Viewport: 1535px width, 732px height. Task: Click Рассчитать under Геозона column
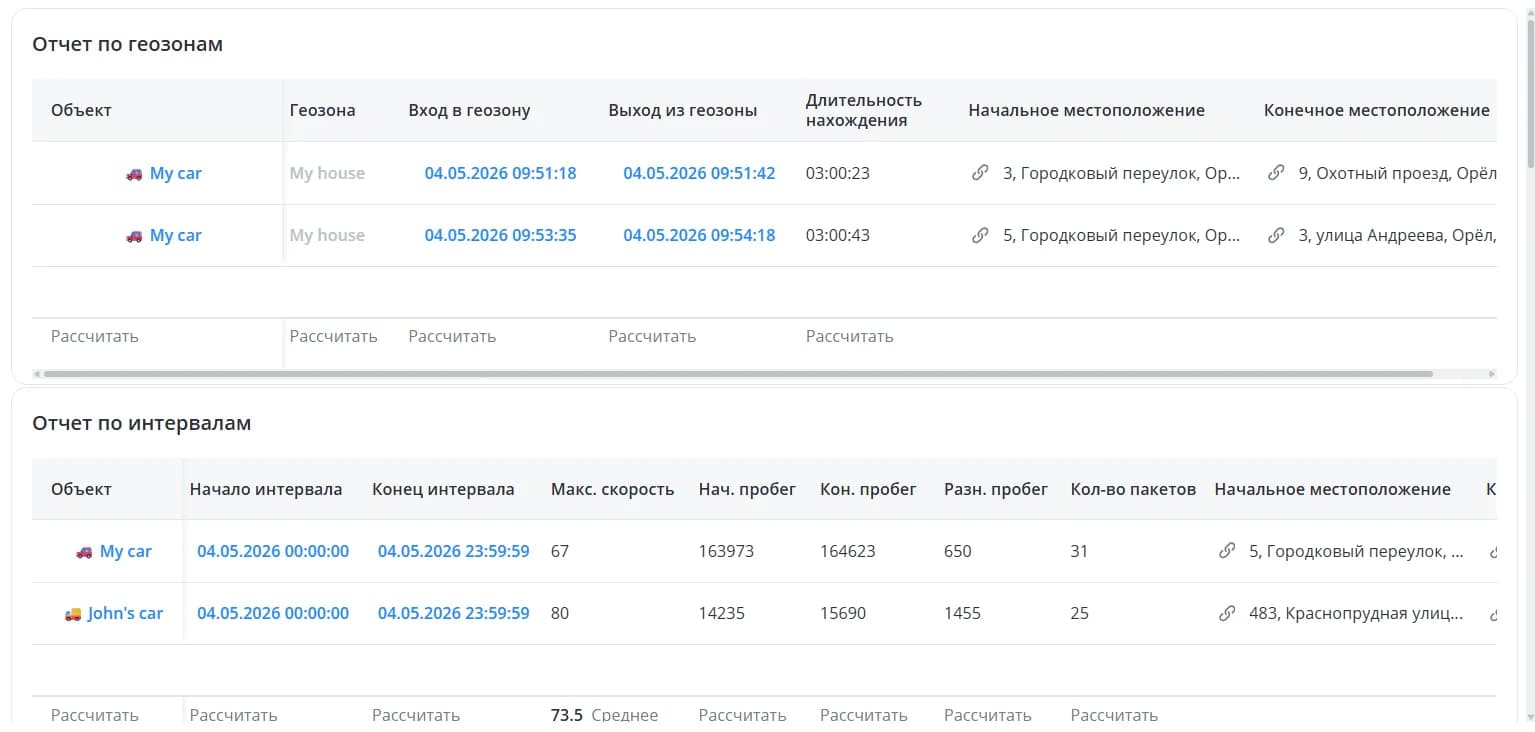click(x=334, y=336)
